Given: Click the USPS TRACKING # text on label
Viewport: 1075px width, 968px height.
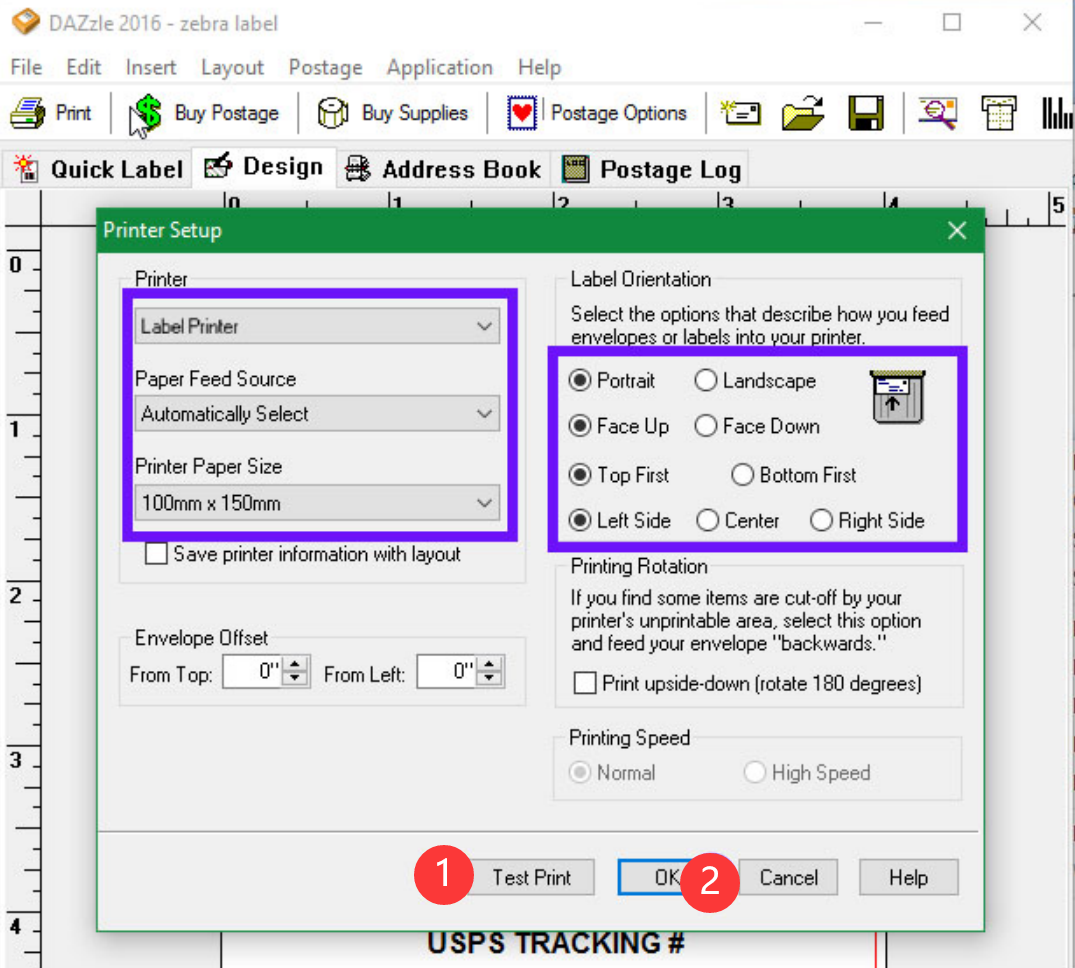Looking at the screenshot, I should pos(555,944).
